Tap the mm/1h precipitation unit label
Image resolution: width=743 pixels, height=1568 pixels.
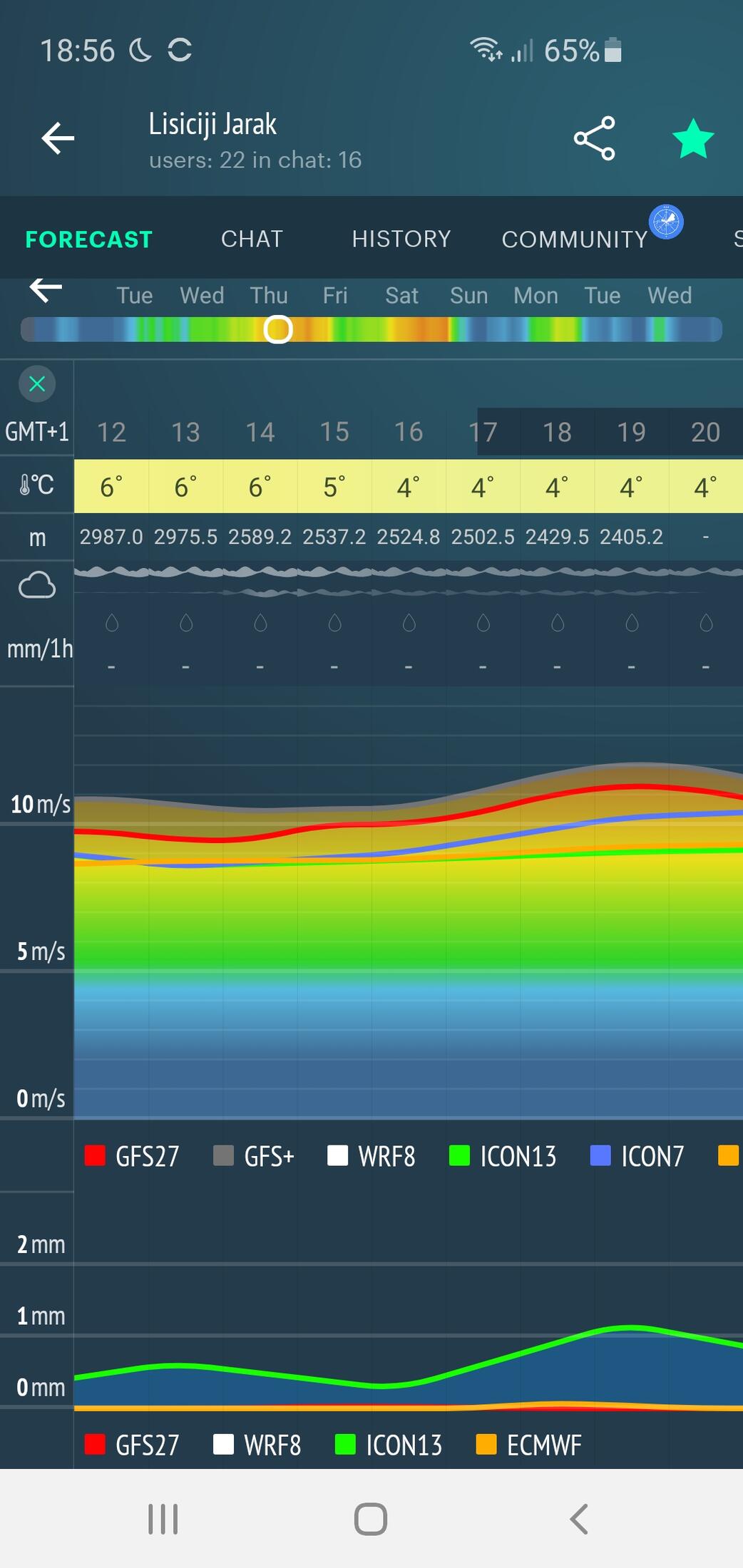tap(40, 649)
